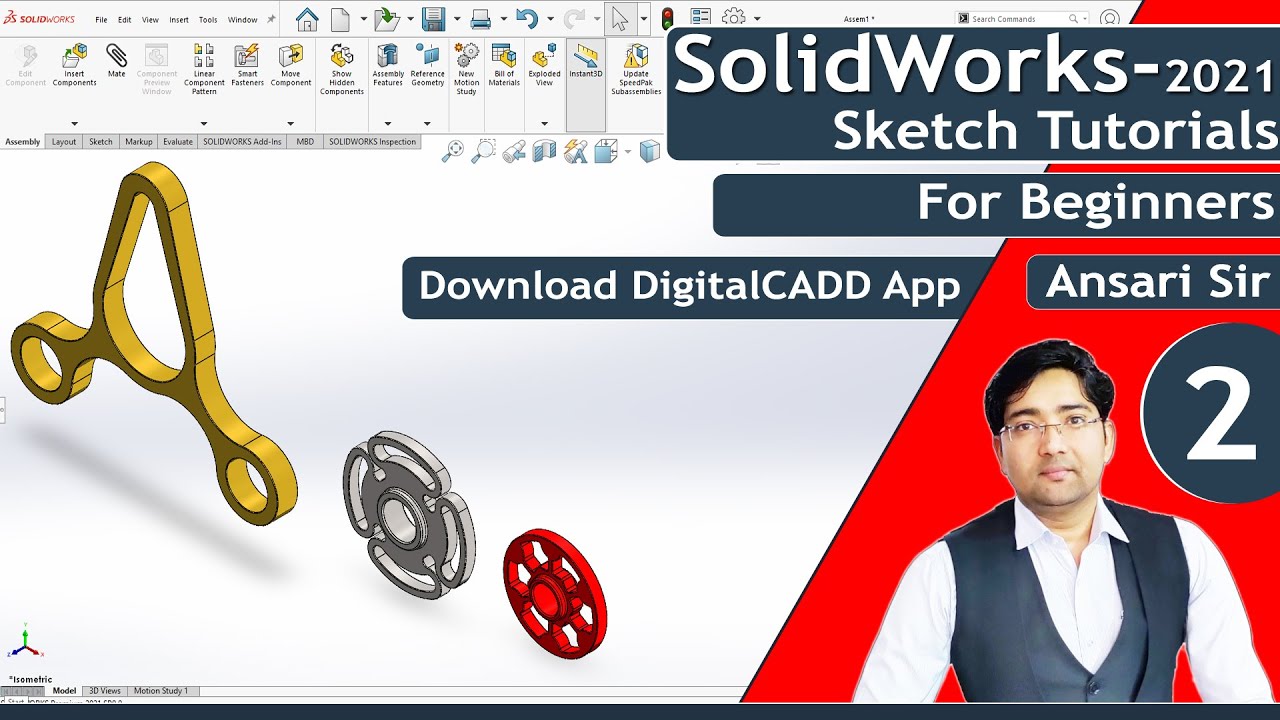Open the Insert menu
Image resolution: width=1280 pixels, height=720 pixels.
179,20
